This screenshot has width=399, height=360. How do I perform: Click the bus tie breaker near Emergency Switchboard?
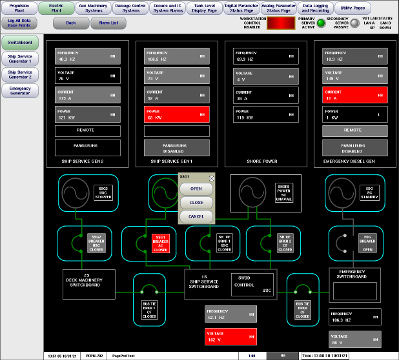[302, 289]
